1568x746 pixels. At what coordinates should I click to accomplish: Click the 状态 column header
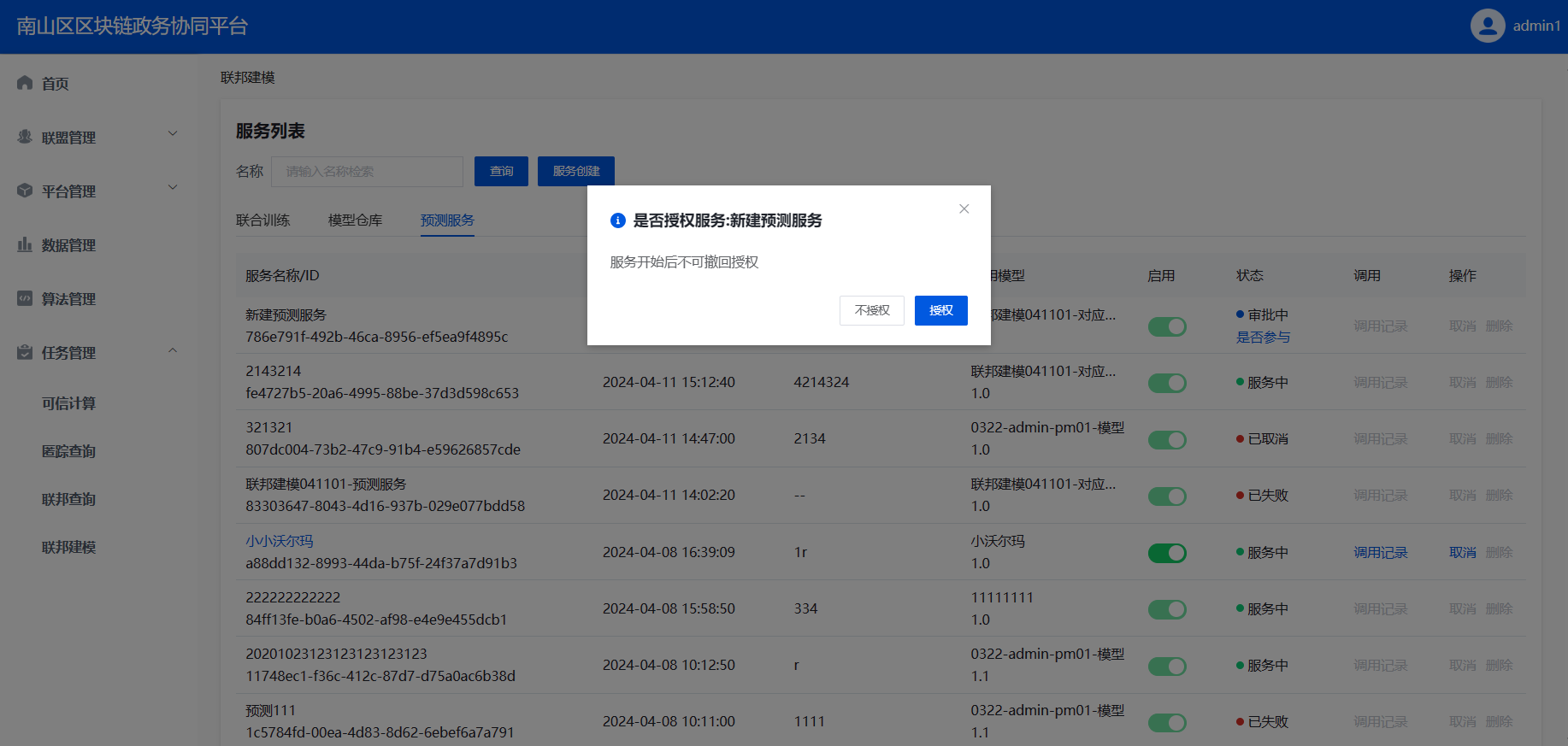tap(1250, 276)
